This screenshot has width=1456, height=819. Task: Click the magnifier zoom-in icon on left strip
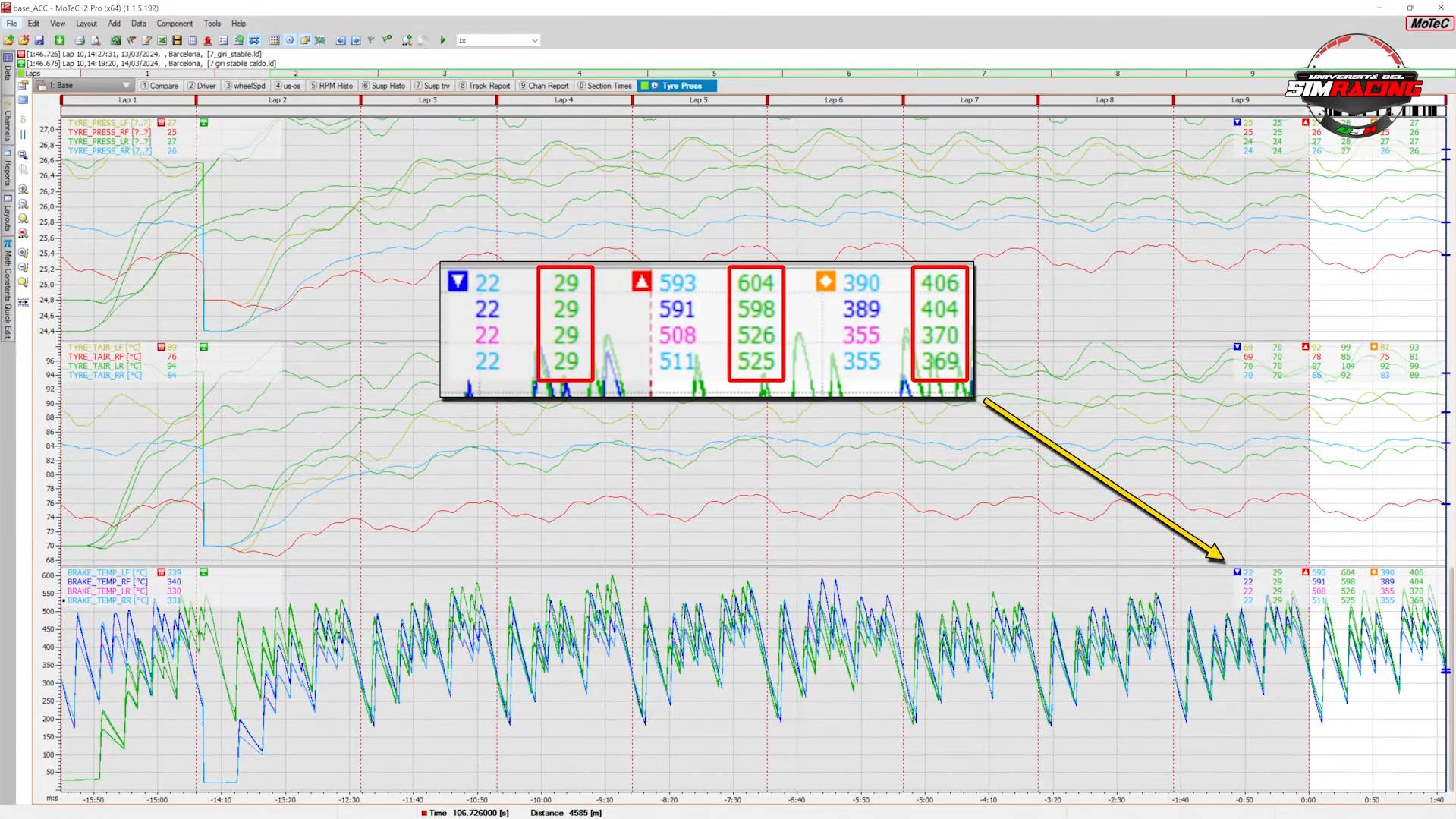click(x=23, y=190)
